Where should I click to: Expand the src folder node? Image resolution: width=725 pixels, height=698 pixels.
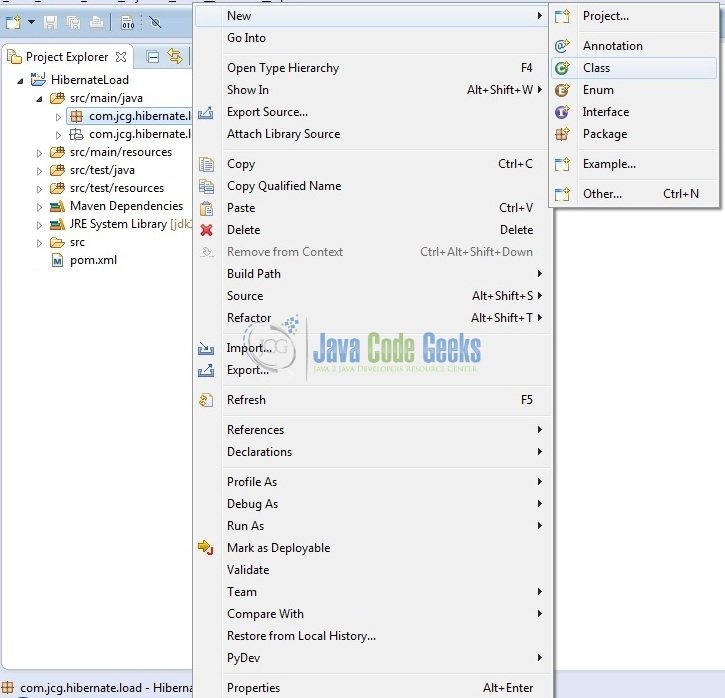[39, 243]
